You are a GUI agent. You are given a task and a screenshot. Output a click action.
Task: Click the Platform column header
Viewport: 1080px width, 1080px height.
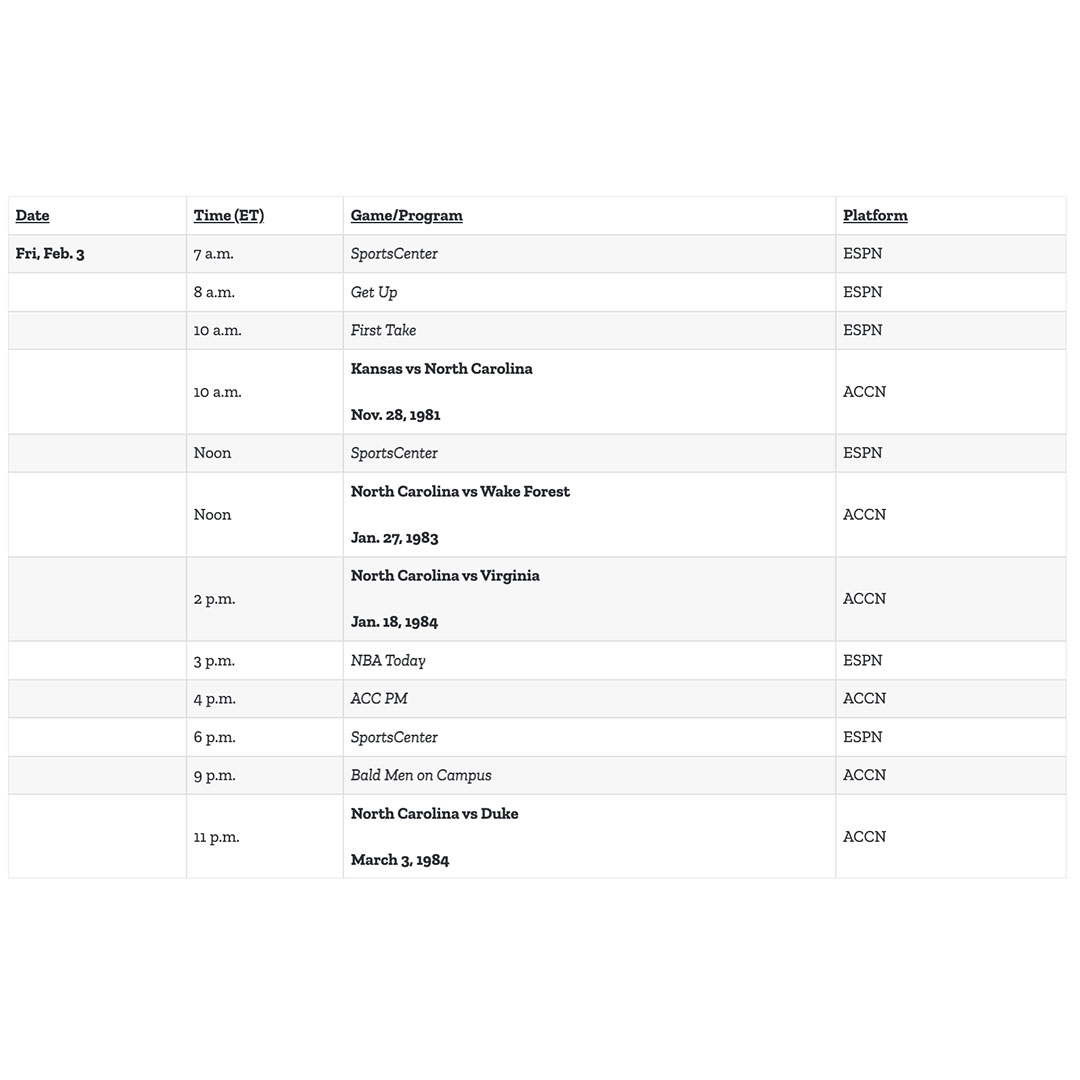click(x=875, y=216)
